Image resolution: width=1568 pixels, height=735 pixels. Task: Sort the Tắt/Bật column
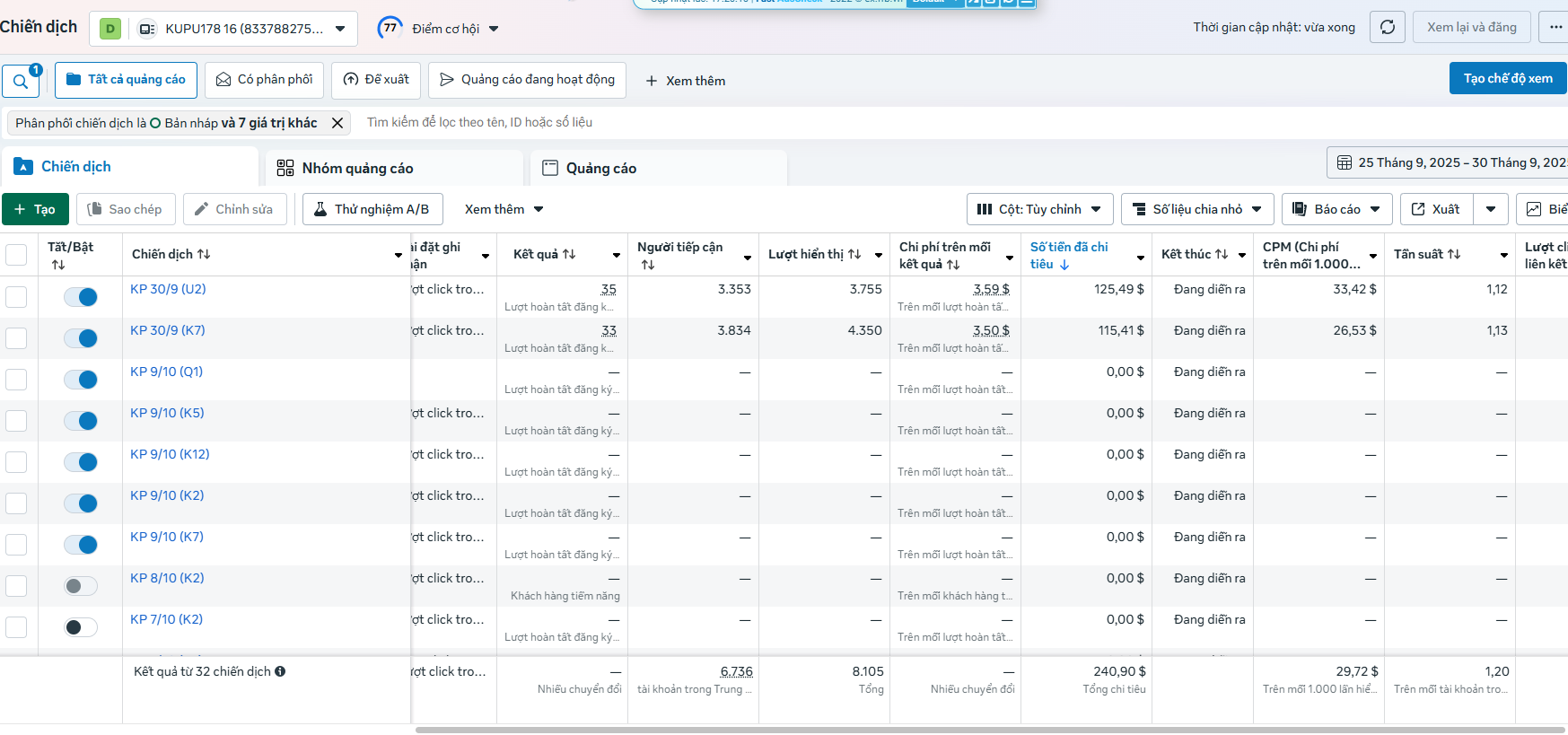58,265
